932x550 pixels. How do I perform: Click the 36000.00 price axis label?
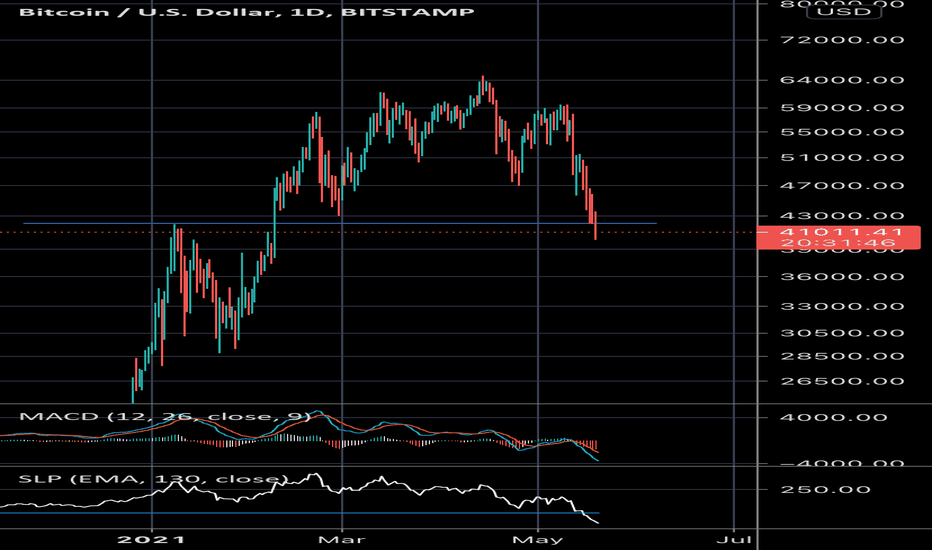pos(842,276)
